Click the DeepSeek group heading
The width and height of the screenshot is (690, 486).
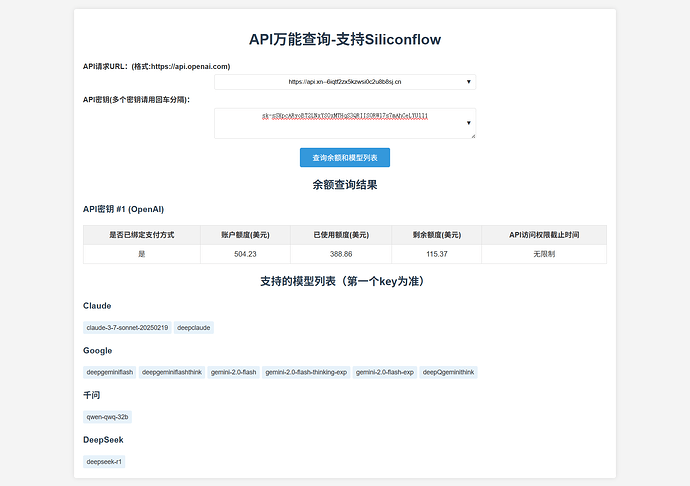pyautogui.click(x=103, y=440)
